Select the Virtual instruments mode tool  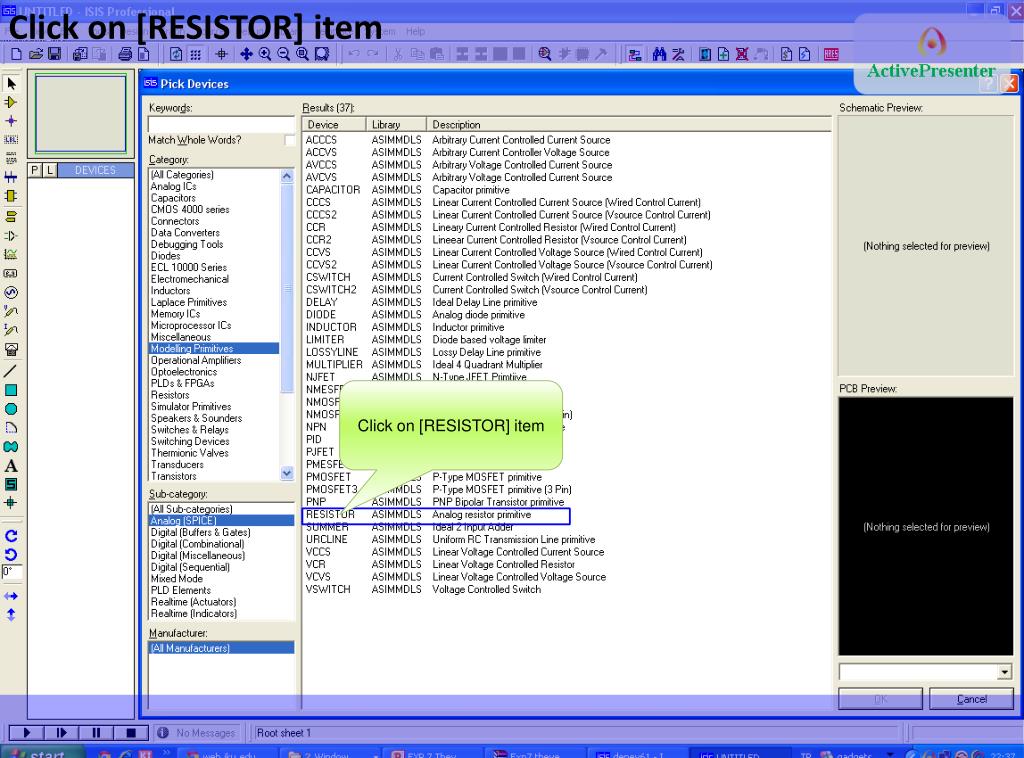click(11, 349)
